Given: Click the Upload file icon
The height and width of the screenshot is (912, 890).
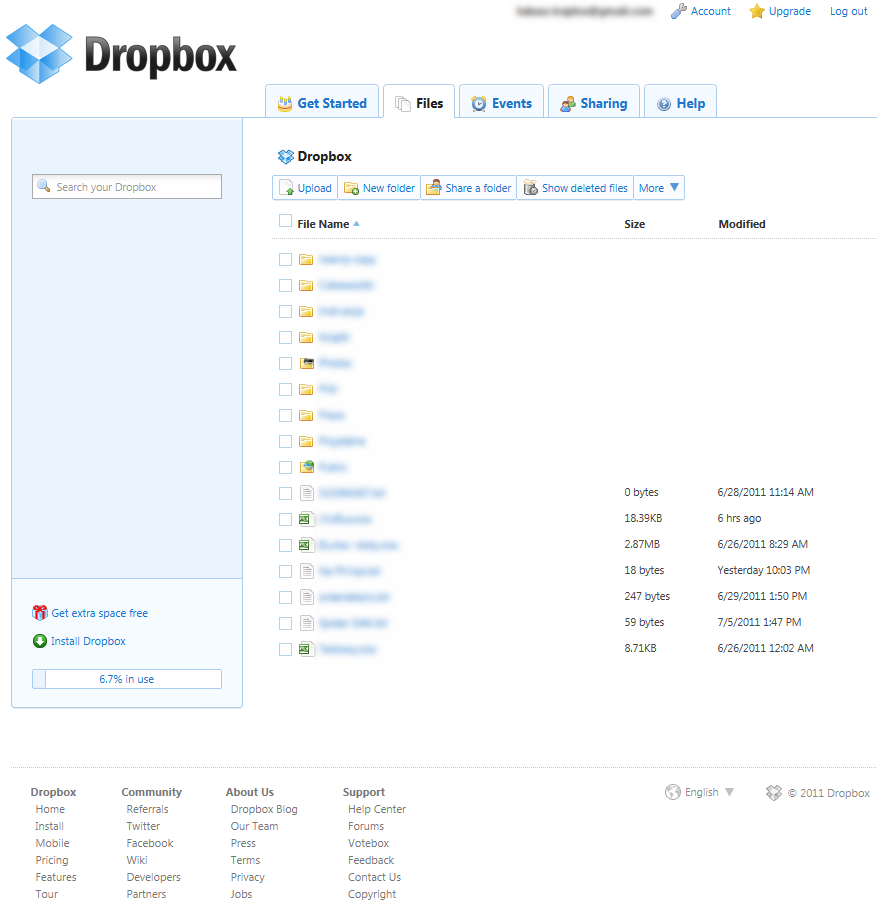Looking at the screenshot, I should (x=286, y=188).
